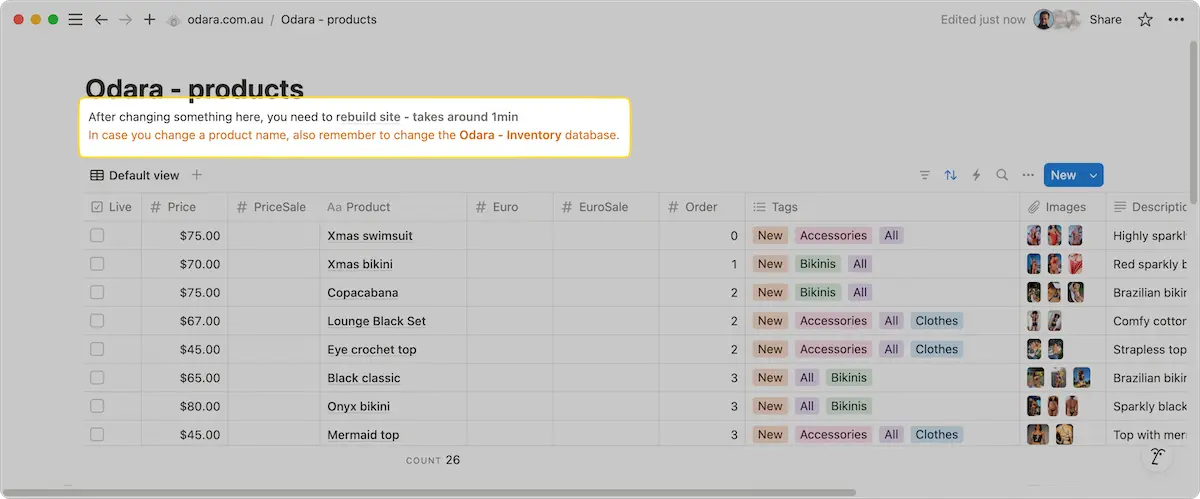Open the filter icon in database toolbar

click(924, 175)
